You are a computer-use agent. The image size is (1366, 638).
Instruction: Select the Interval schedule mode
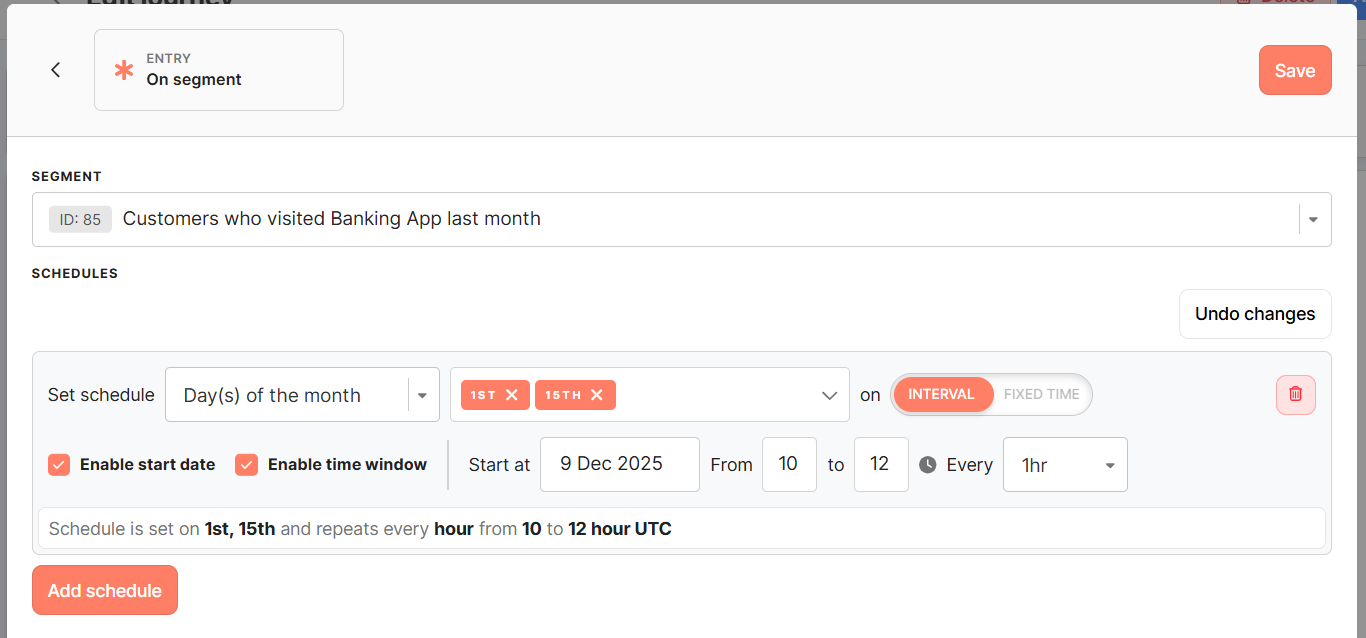941,394
